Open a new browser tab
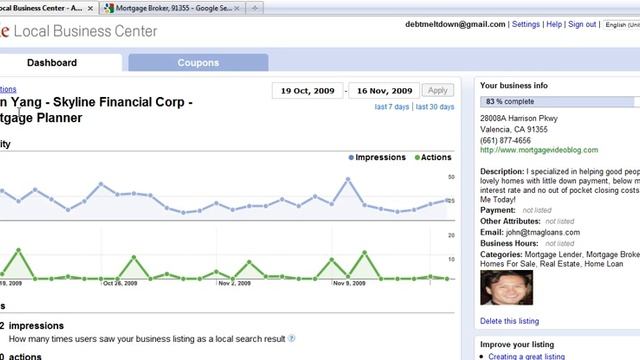 point(255,8)
